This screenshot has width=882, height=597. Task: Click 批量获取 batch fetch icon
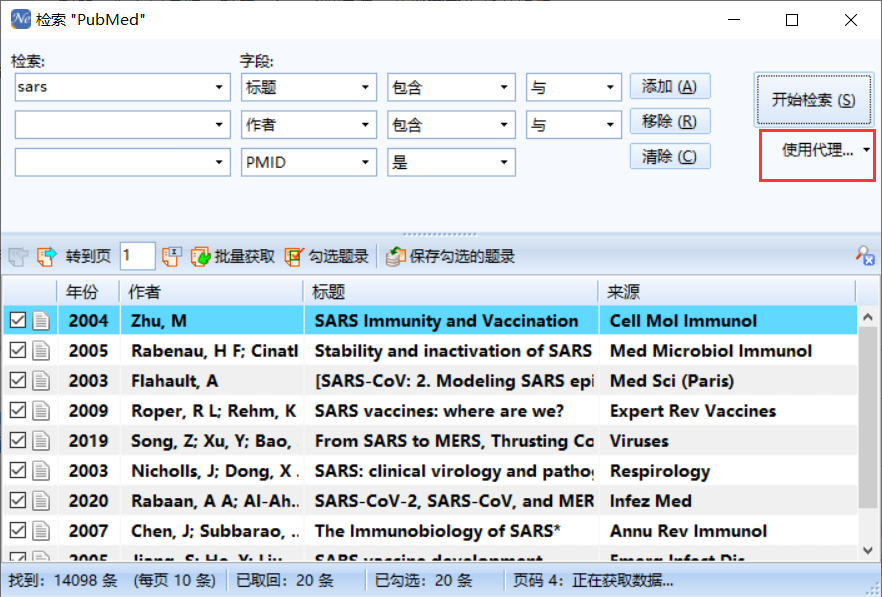click(x=200, y=257)
